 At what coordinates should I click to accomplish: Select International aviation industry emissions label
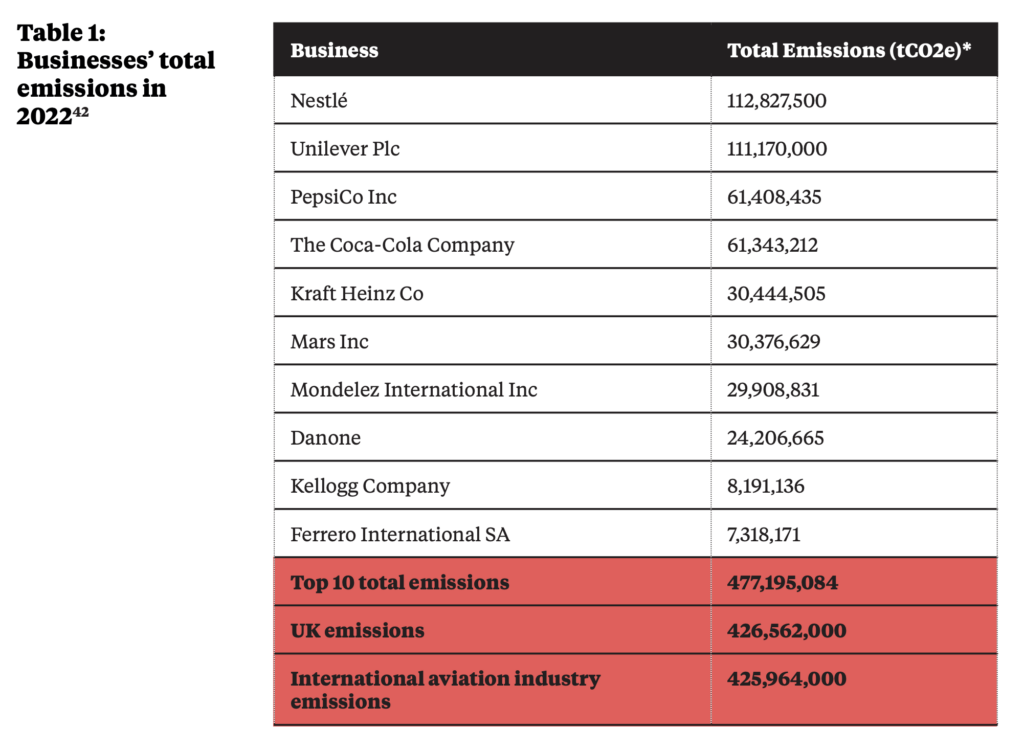pyautogui.click(x=445, y=689)
